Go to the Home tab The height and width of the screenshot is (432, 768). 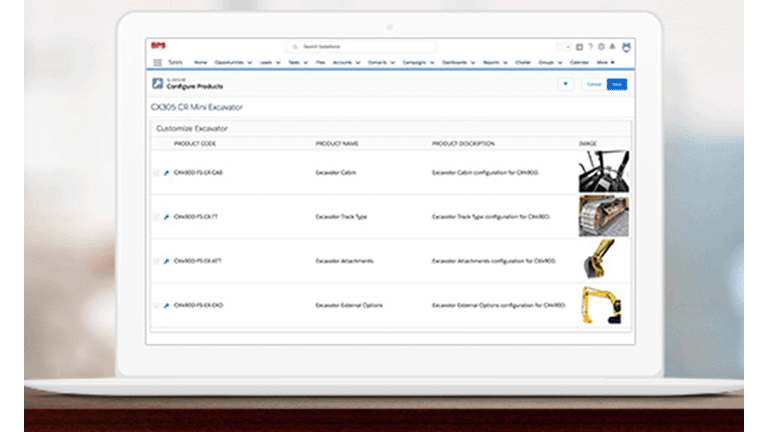pos(200,62)
